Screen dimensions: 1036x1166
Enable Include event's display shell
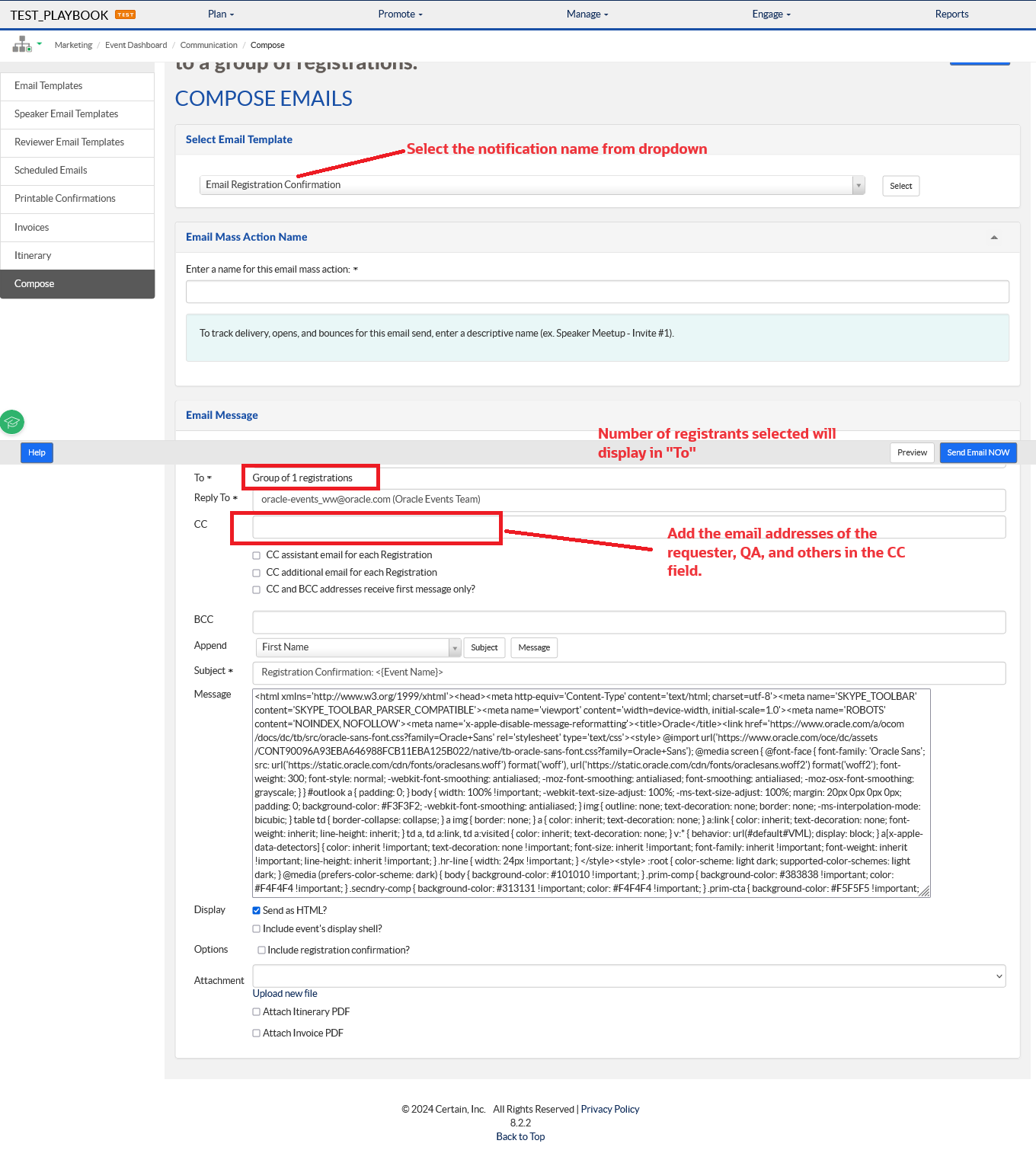[x=257, y=929]
